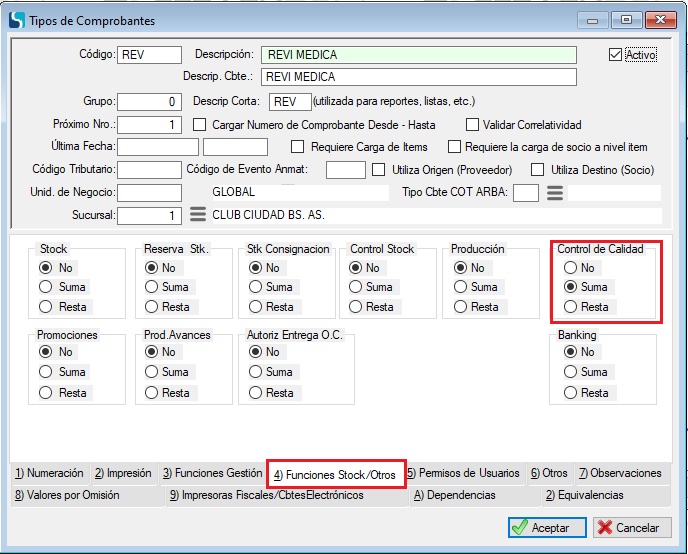This screenshot has height=554, width=688.
Task: Select Suma under Stock group
Action: point(46,287)
